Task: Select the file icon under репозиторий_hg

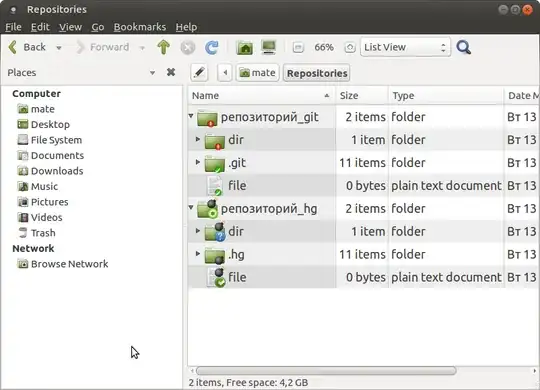Action: pyautogui.click(x=216, y=278)
